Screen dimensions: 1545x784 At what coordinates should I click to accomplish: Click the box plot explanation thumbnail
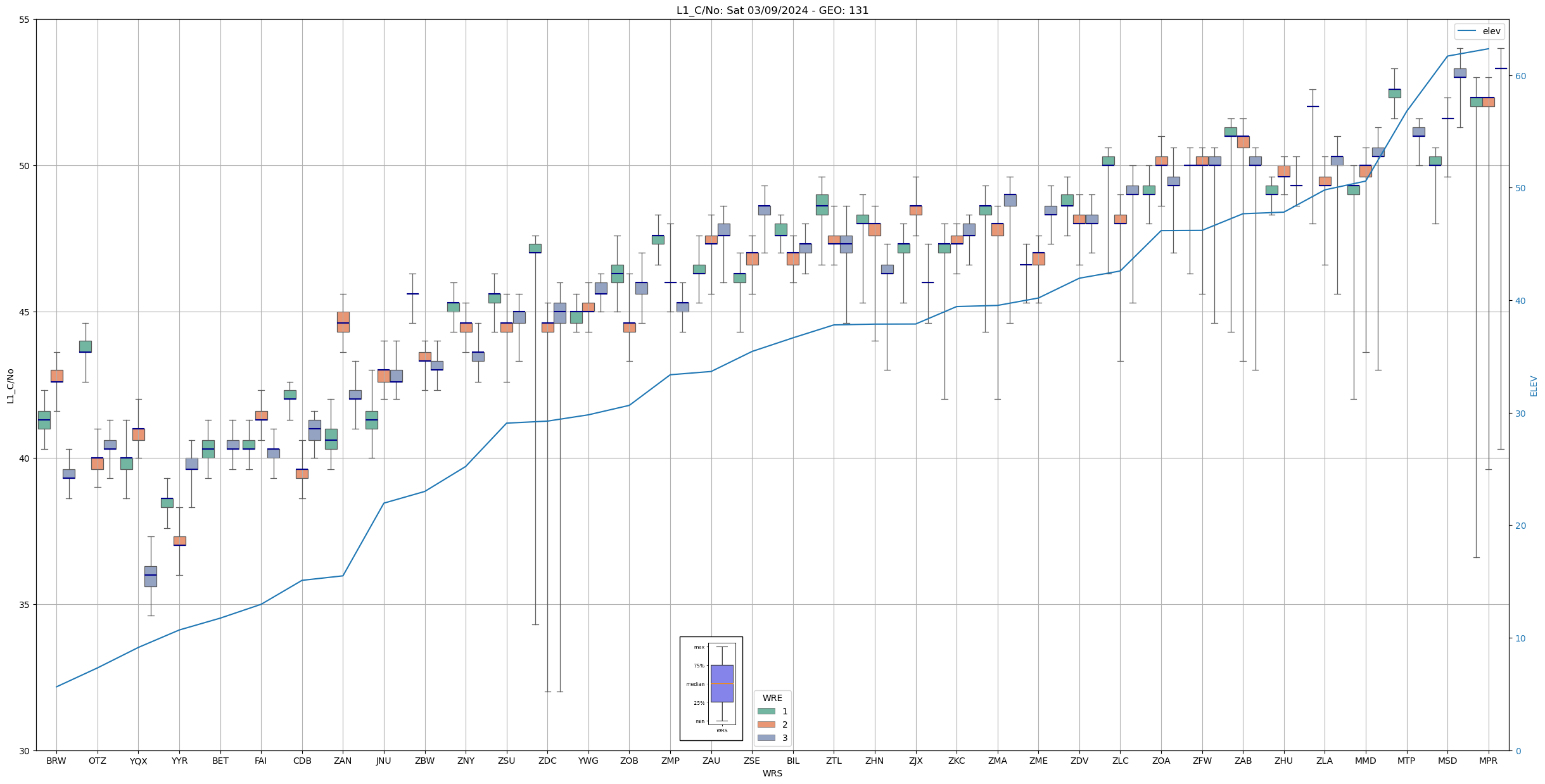(x=711, y=688)
